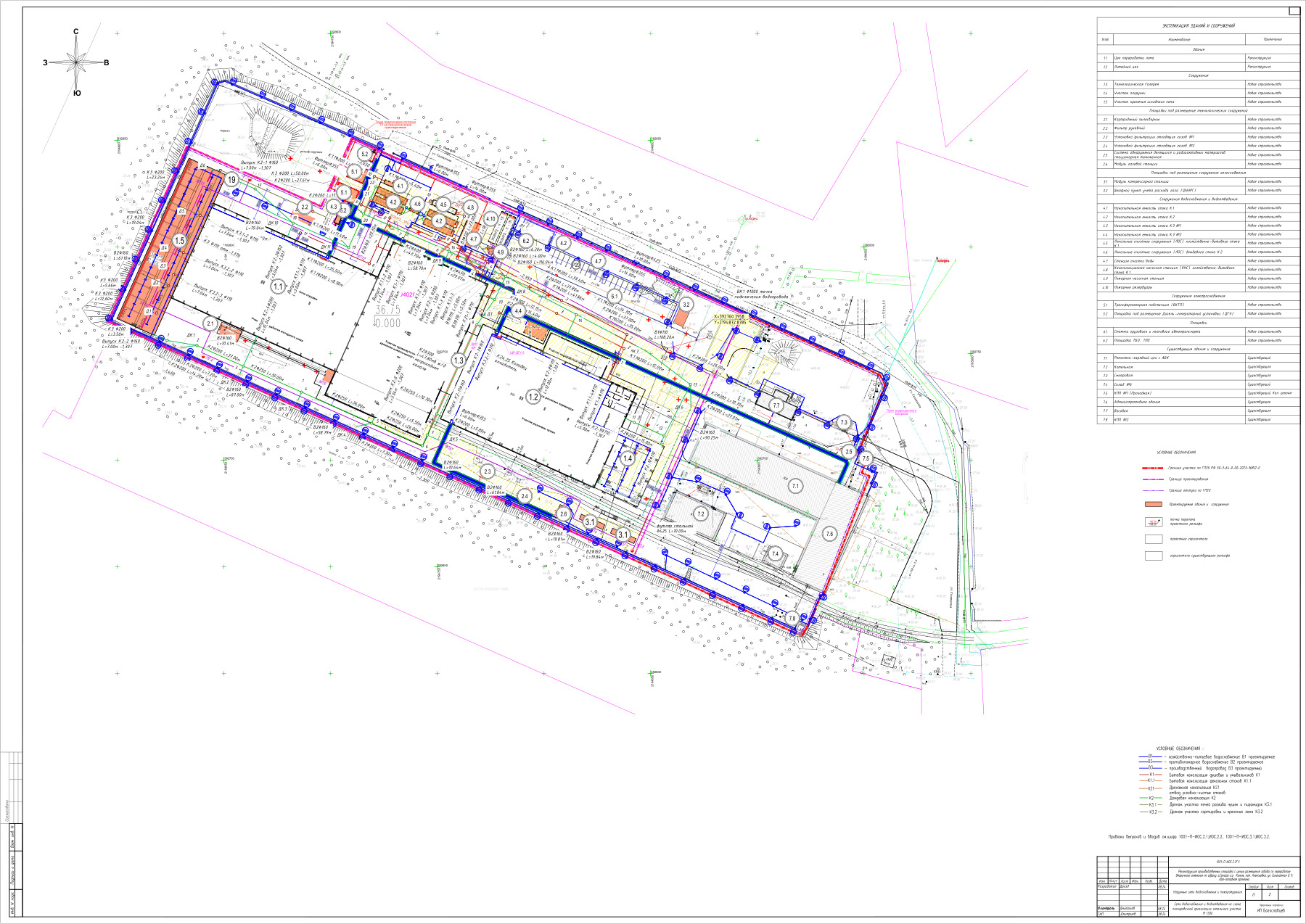Click the relief break point legend box
This screenshot has height=924, width=1306.
pyautogui.click(x=1154, y=521)
